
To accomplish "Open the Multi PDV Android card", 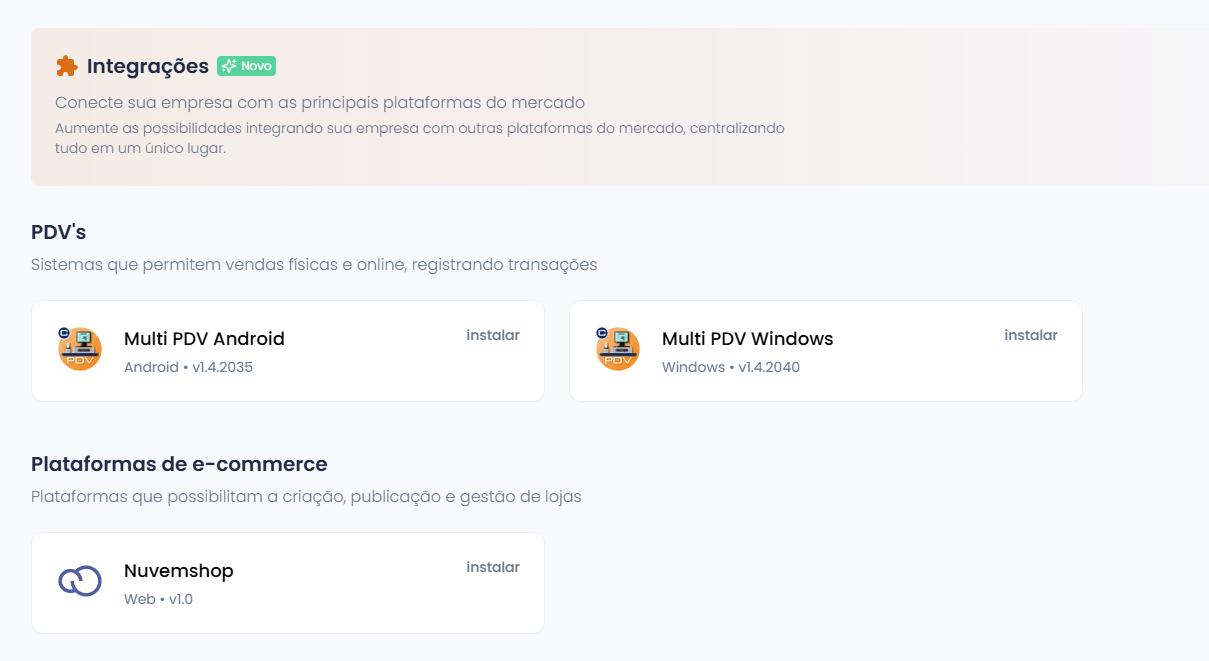I will click(x=287, y=350).
